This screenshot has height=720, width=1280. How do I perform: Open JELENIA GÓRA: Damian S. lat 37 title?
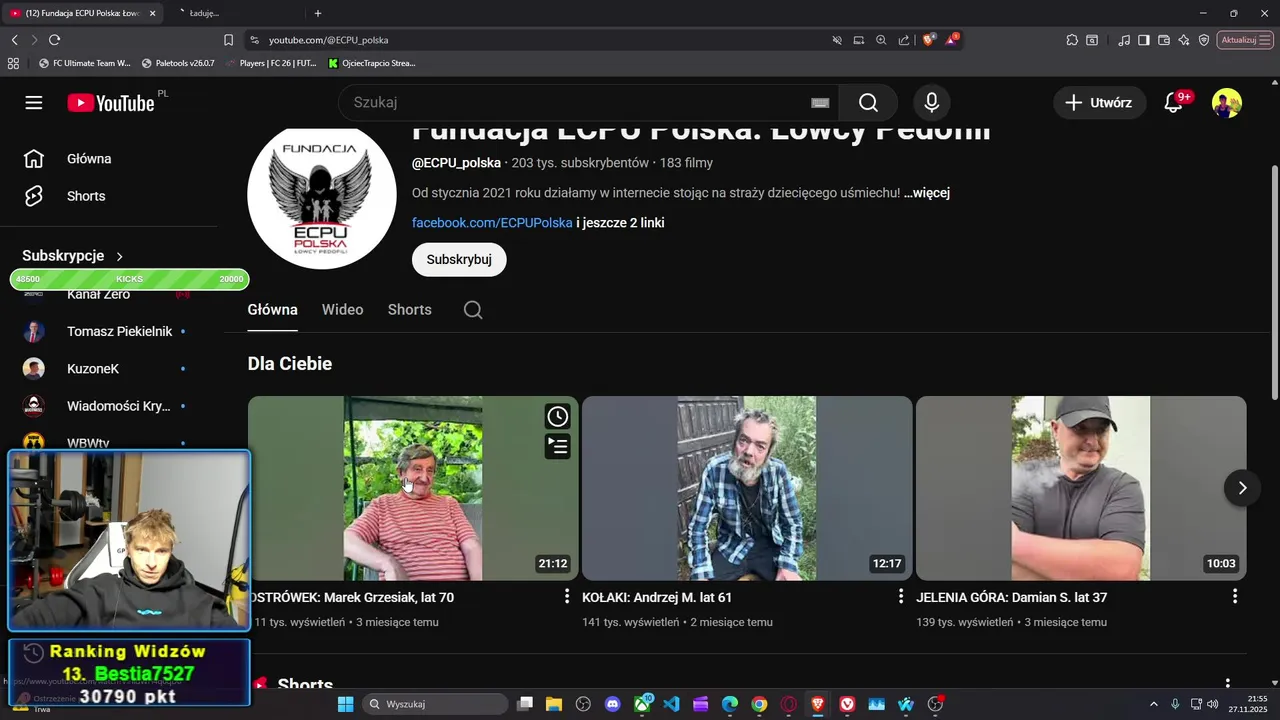coord(1011,597)
